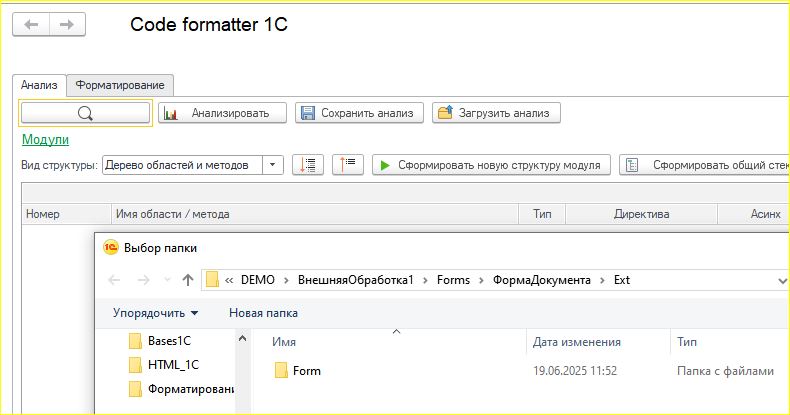Click the breadcrumb arrow after DEMO
This screenshot has width=790, height=415.
tap(286, 281)
